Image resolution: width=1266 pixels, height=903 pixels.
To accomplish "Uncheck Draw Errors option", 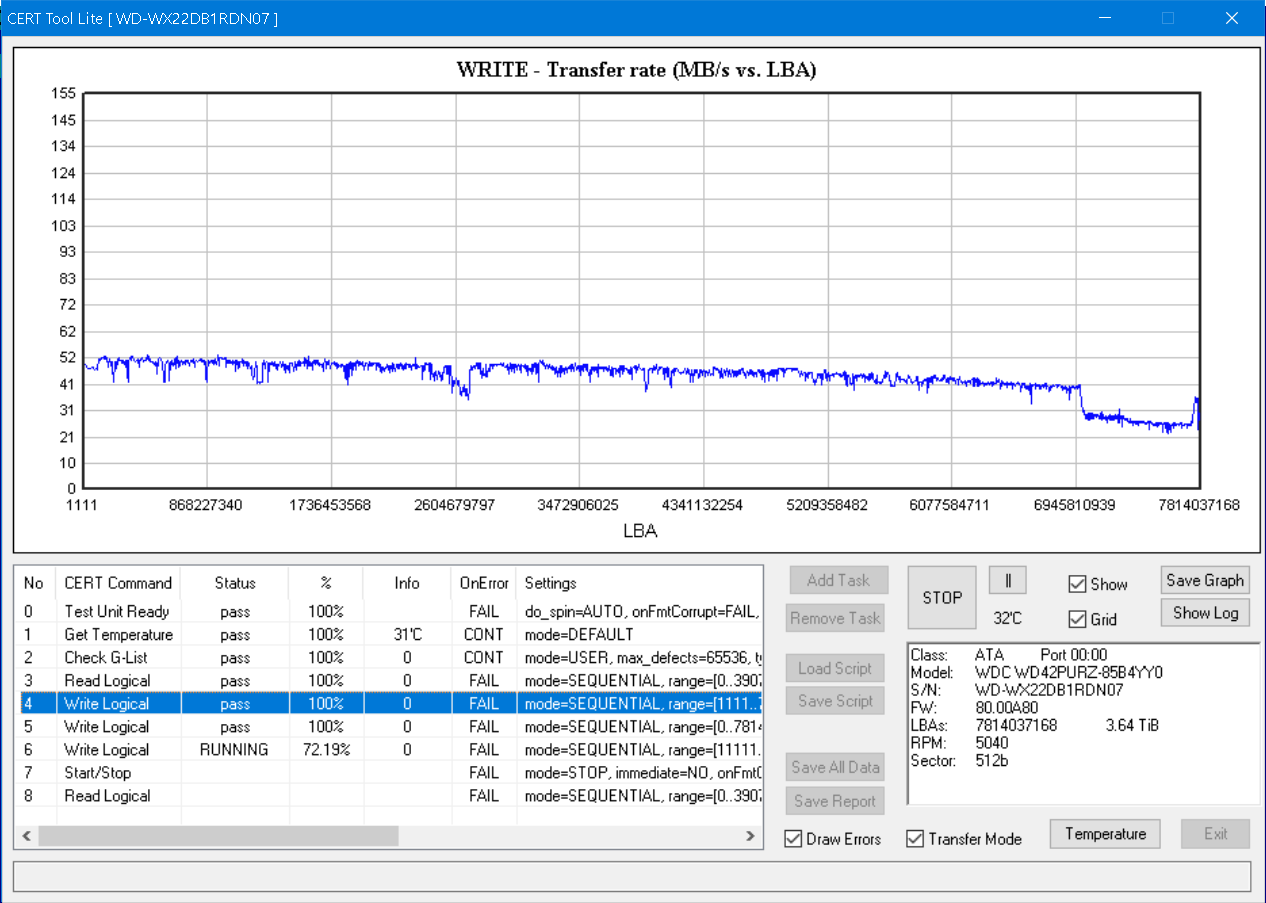I will (793, 838).
